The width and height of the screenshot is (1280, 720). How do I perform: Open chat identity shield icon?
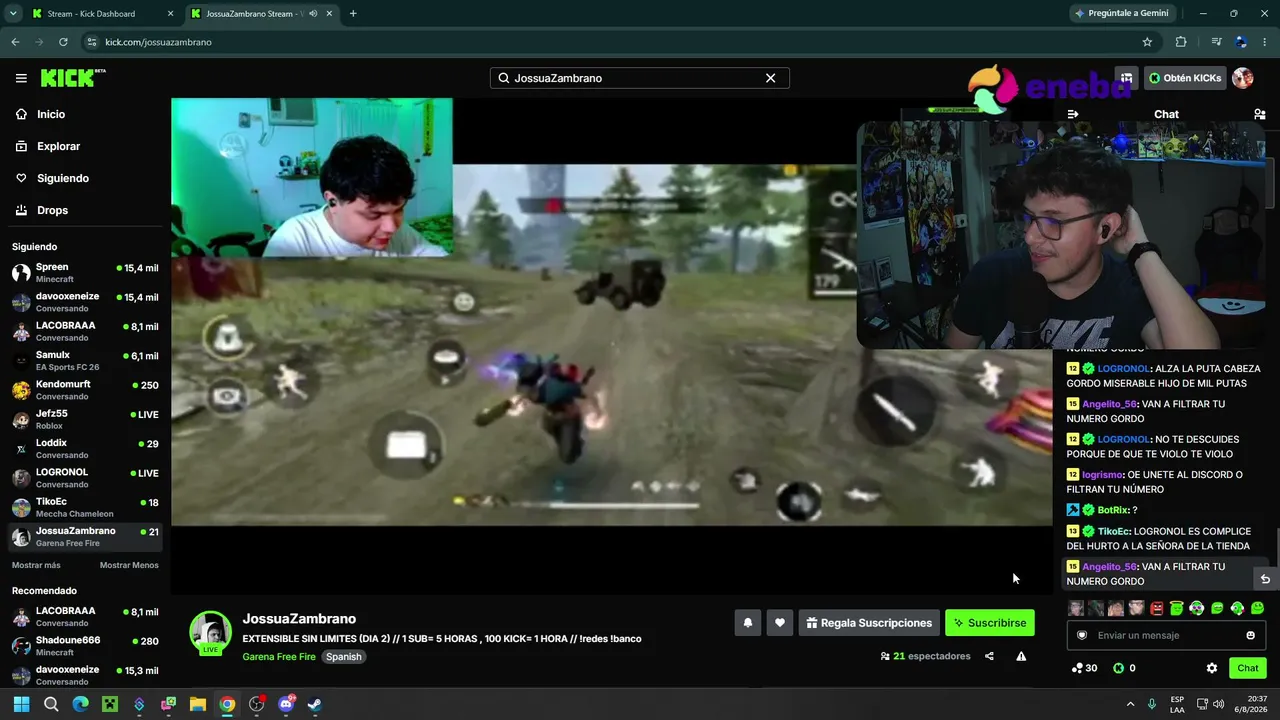pos(1081,635)
